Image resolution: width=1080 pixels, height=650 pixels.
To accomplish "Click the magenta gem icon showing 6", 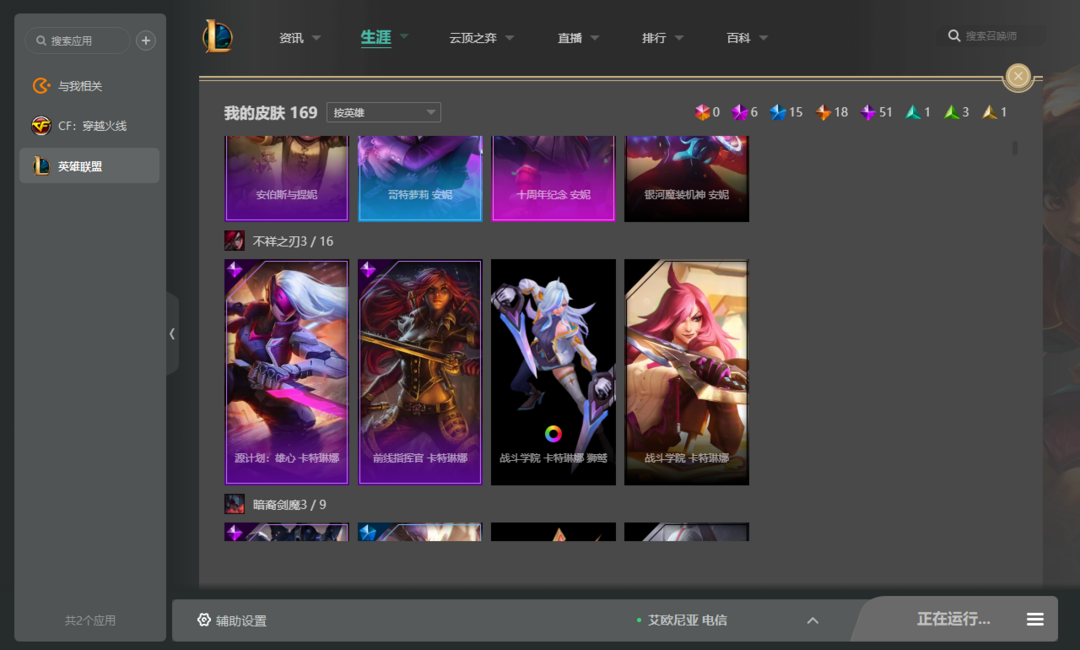I will (740, 112).
